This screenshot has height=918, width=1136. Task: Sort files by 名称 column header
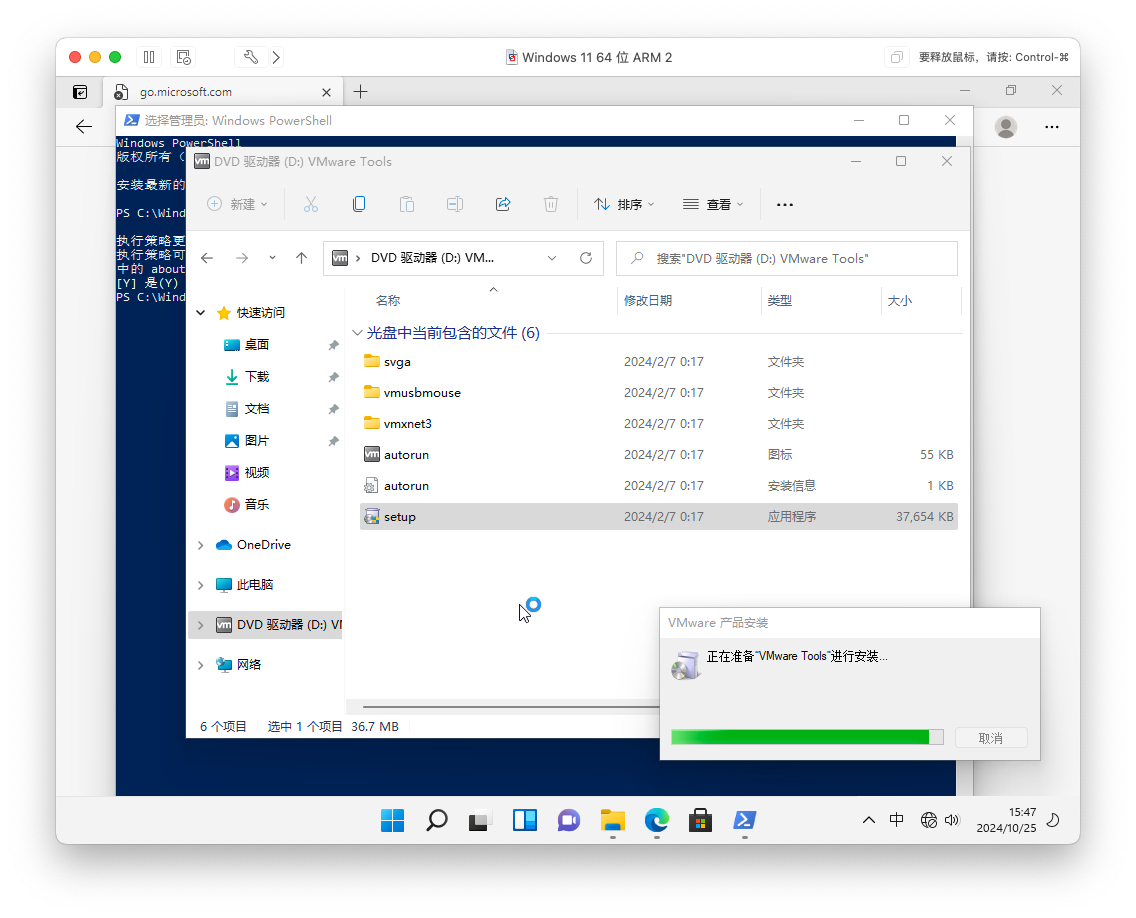[x=388, y=301]
